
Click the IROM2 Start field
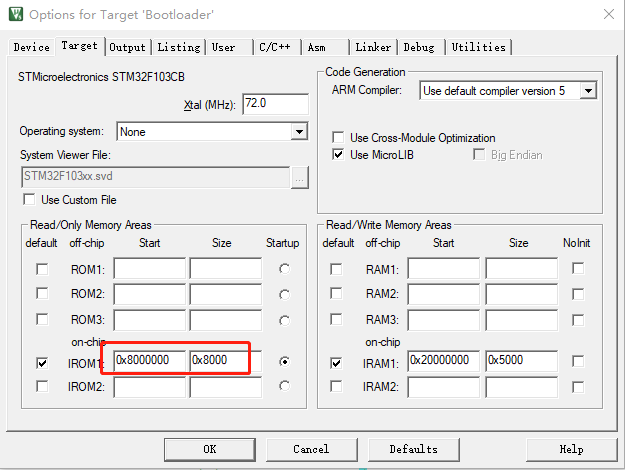[x=149, y=387]
